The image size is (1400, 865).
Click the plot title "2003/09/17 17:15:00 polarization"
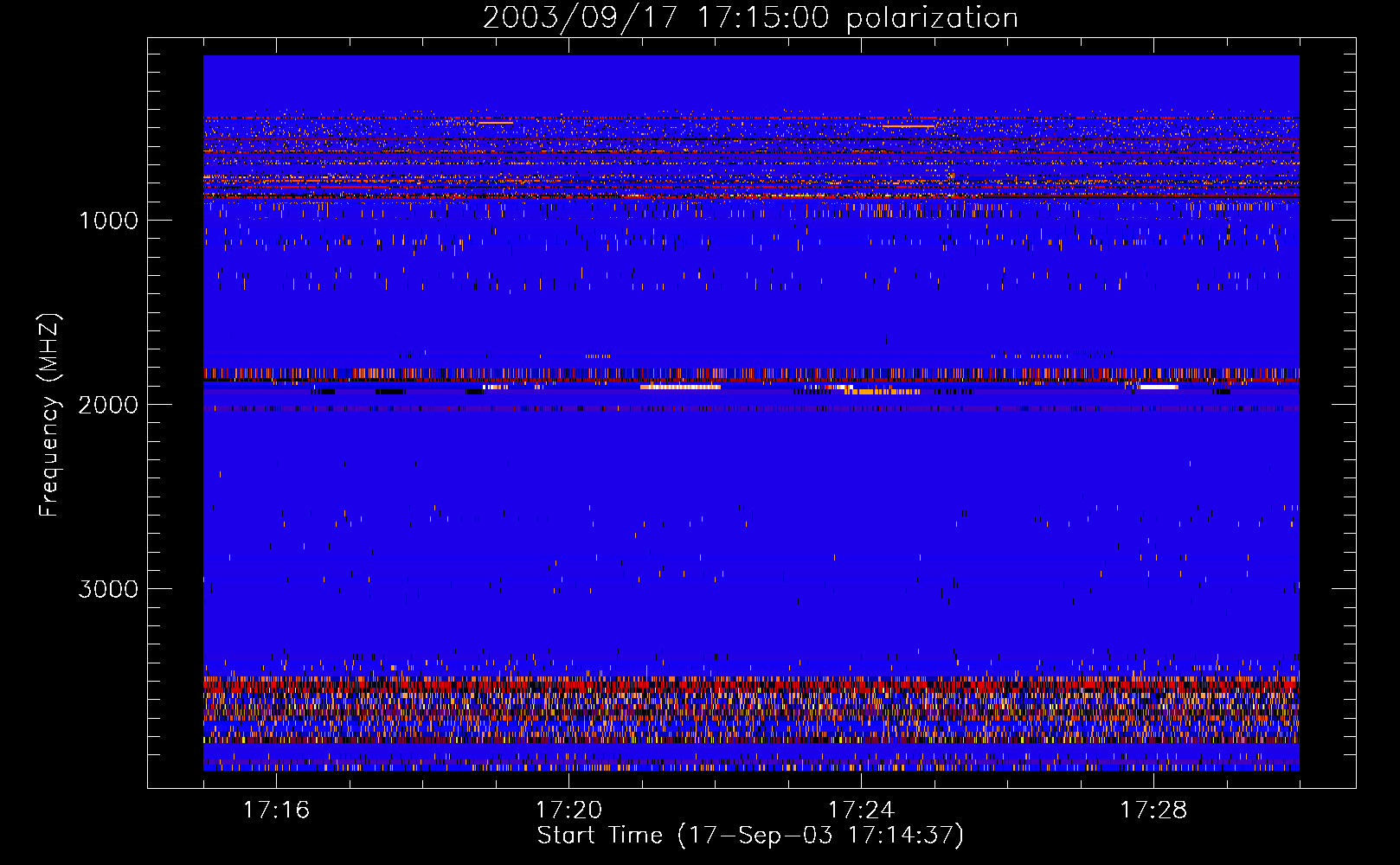click(x=750, y=18)
